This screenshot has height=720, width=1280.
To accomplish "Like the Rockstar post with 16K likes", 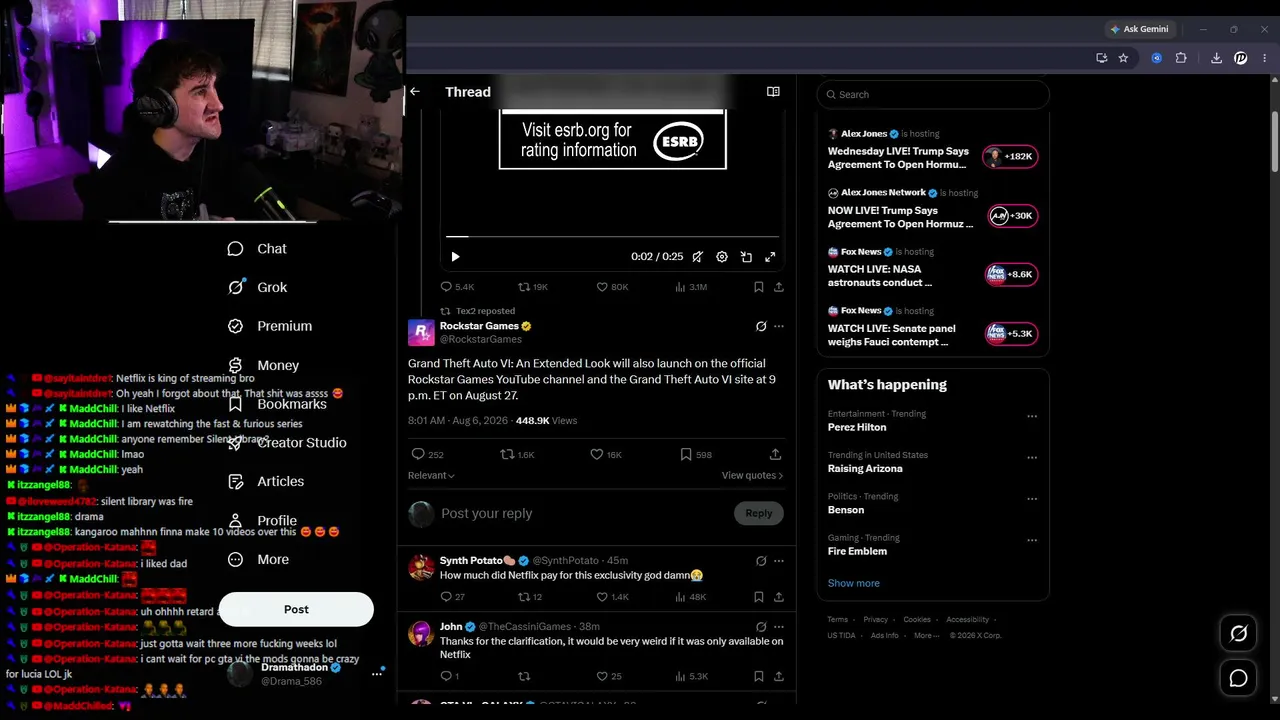I will (606, 454).
